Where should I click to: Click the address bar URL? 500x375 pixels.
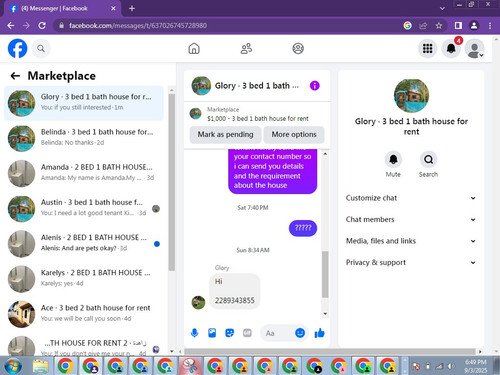[138, 26]
